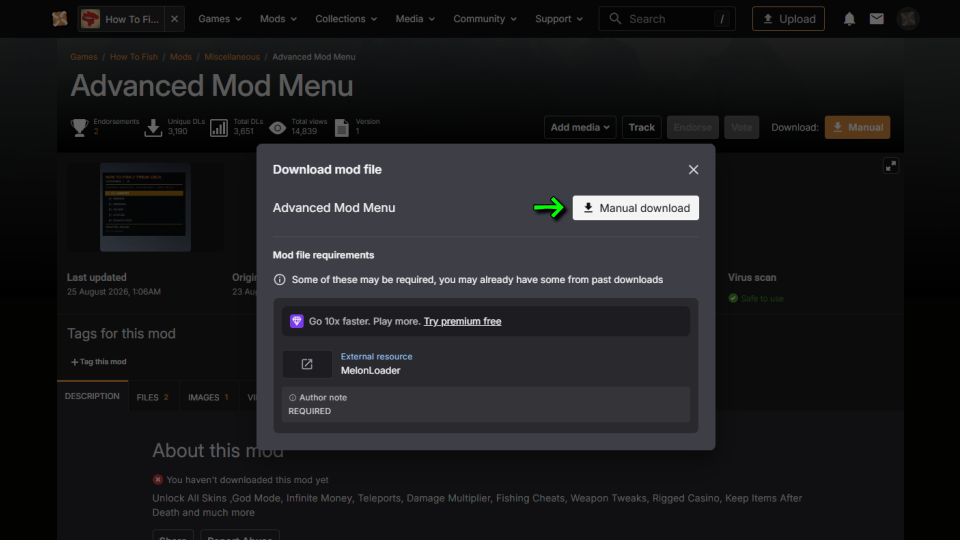Close the Download mod file dialog

pos(693,170)
